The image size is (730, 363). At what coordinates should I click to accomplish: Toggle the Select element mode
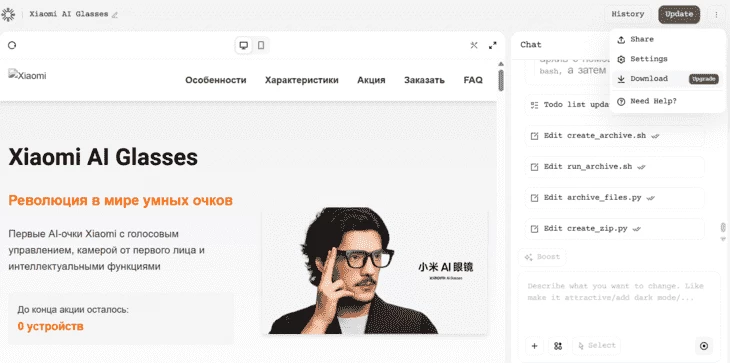(x=597, y=346)
